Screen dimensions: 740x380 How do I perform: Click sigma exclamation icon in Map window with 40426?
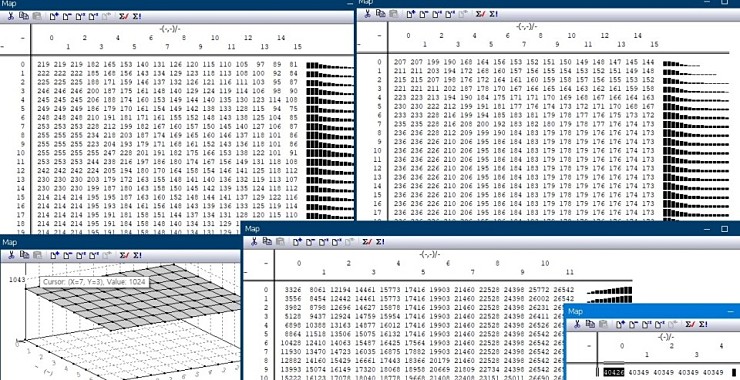[703, 324]
